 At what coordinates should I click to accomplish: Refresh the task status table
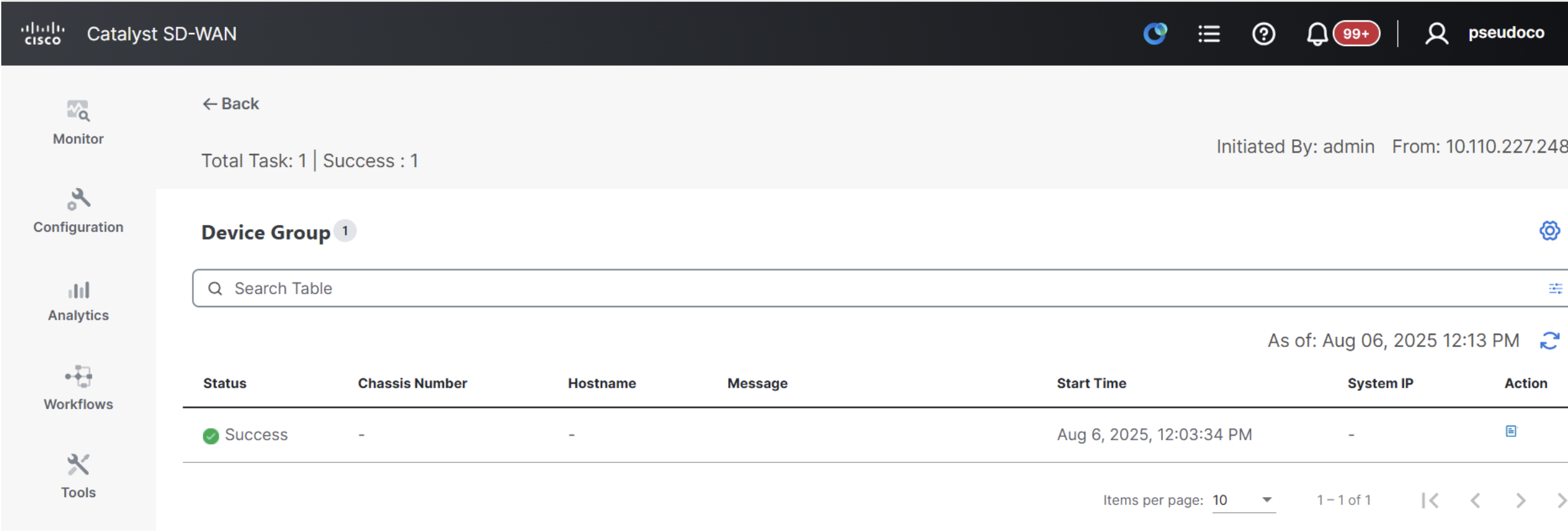click(x=1550, y=341)
